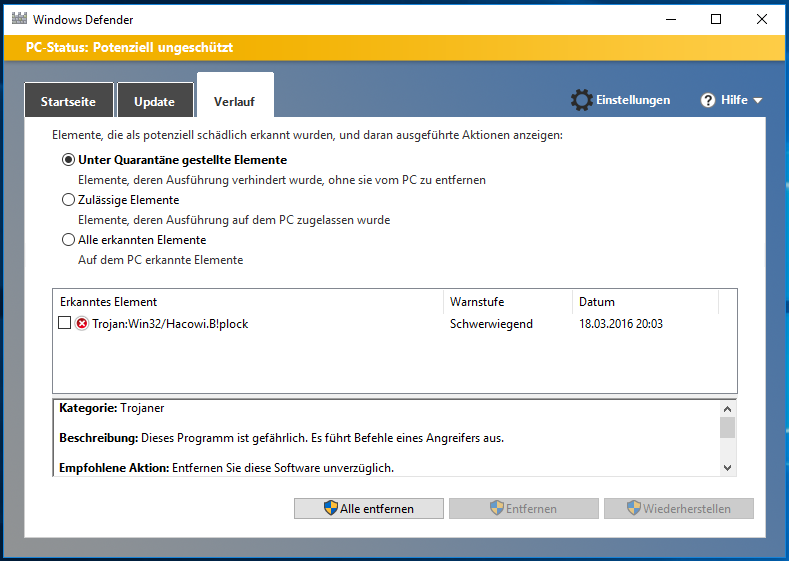Sort by Datum column header

[x=646, y=302]
